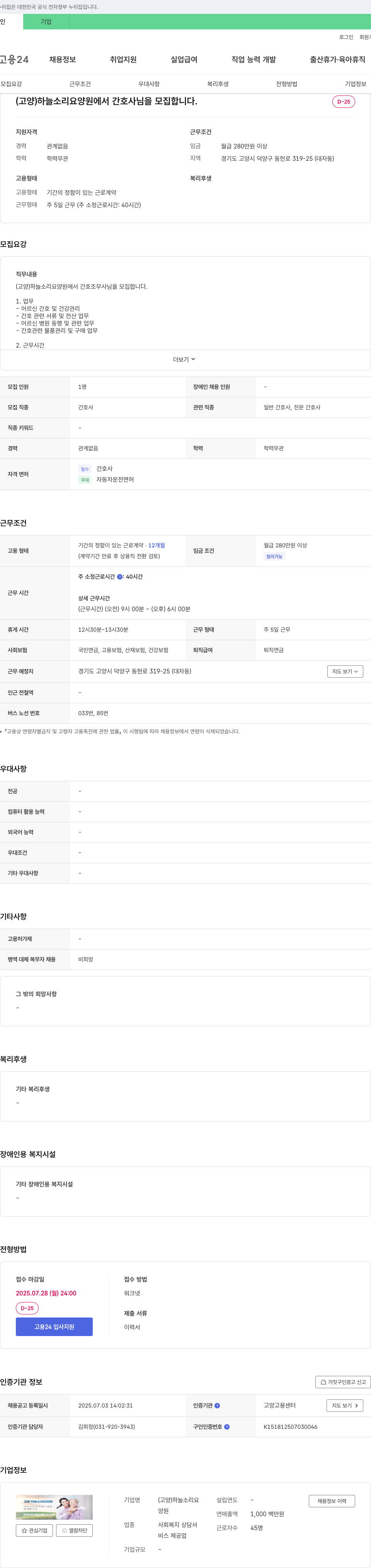Click the deadline 2025.07.28 (월) 24:00
Viewport: 371px width, 1568px height.
tap(46, 1293)
